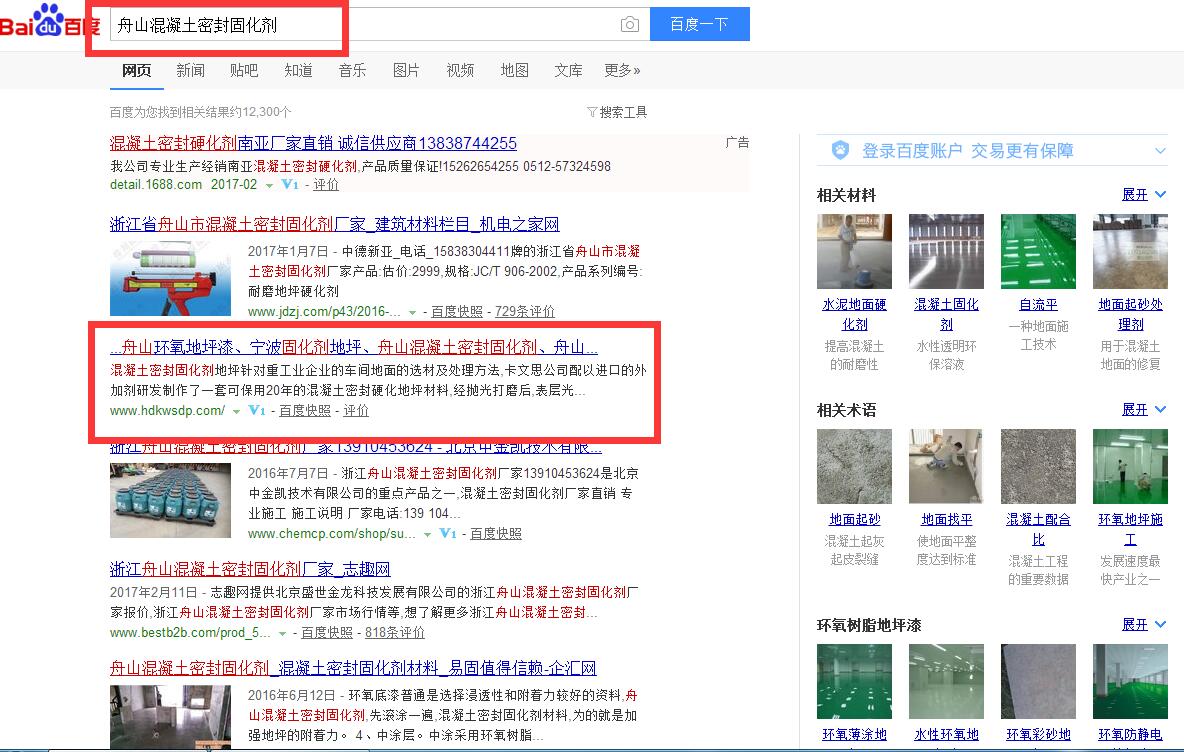Open 地面找平 related term thumbnail
Screen dimensions: 1184x752
pos(946,466)
